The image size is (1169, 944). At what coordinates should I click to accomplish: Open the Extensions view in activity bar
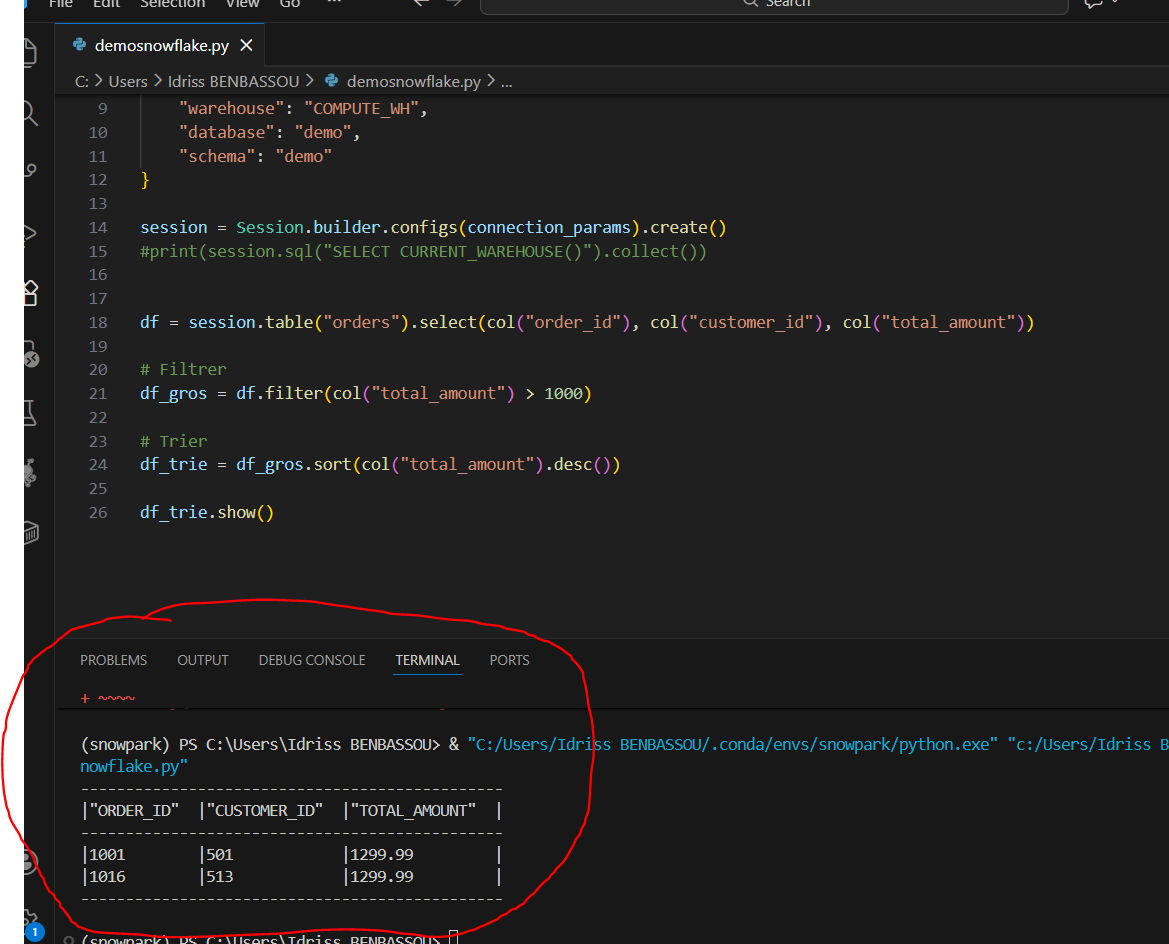pos(30,292)
